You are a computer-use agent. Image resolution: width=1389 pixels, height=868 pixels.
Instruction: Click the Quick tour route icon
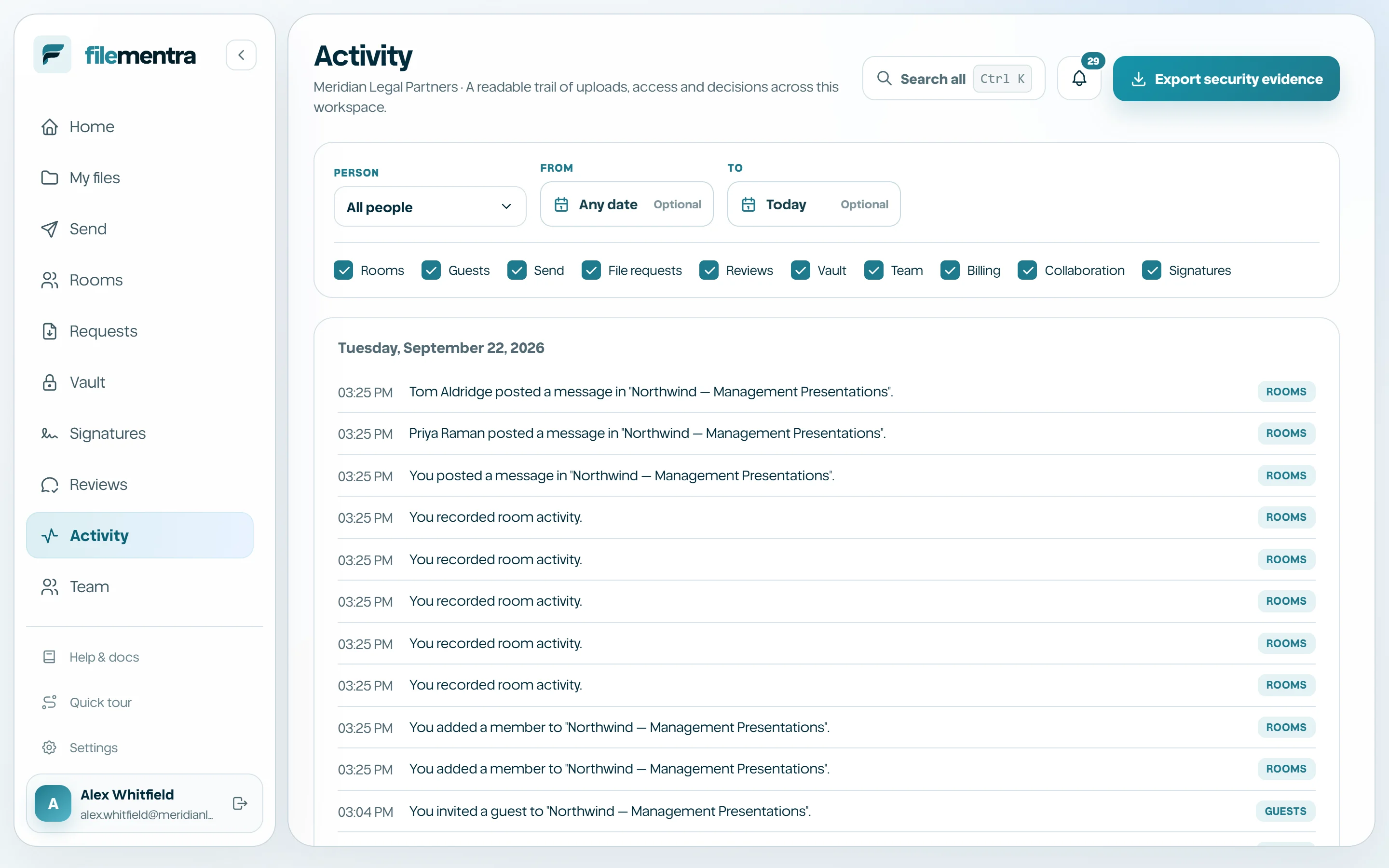click(49, 702)
